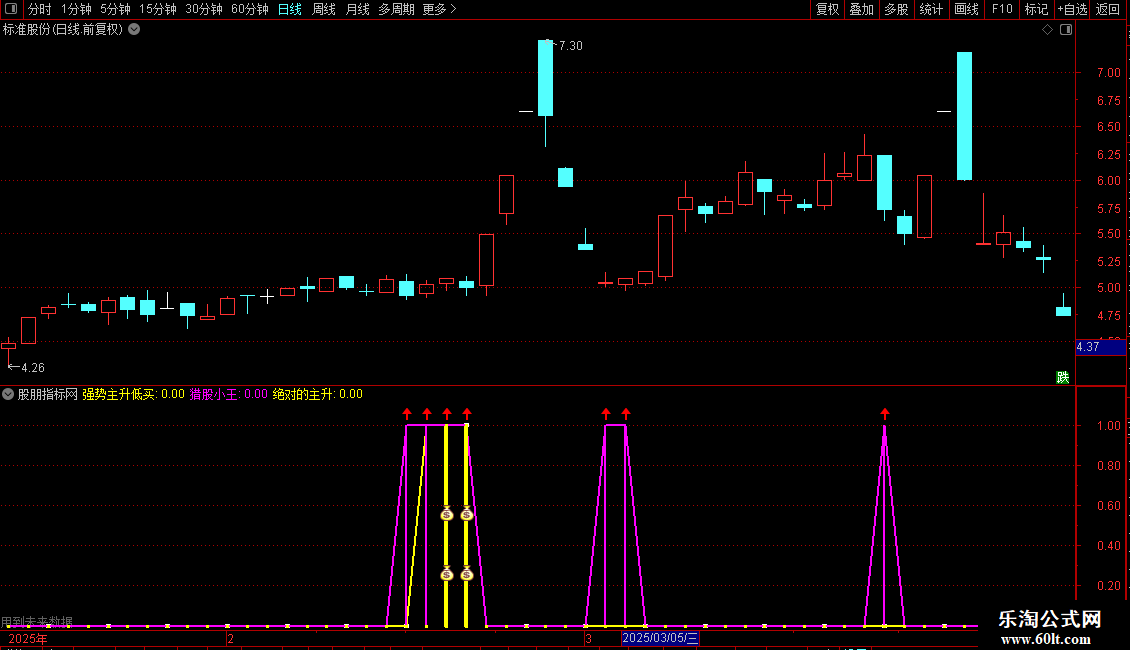The width and height of the screenshot is (1130, 650).
Task: Click the tall cyan candle at 7.30 peak
Action: point(546,78)
